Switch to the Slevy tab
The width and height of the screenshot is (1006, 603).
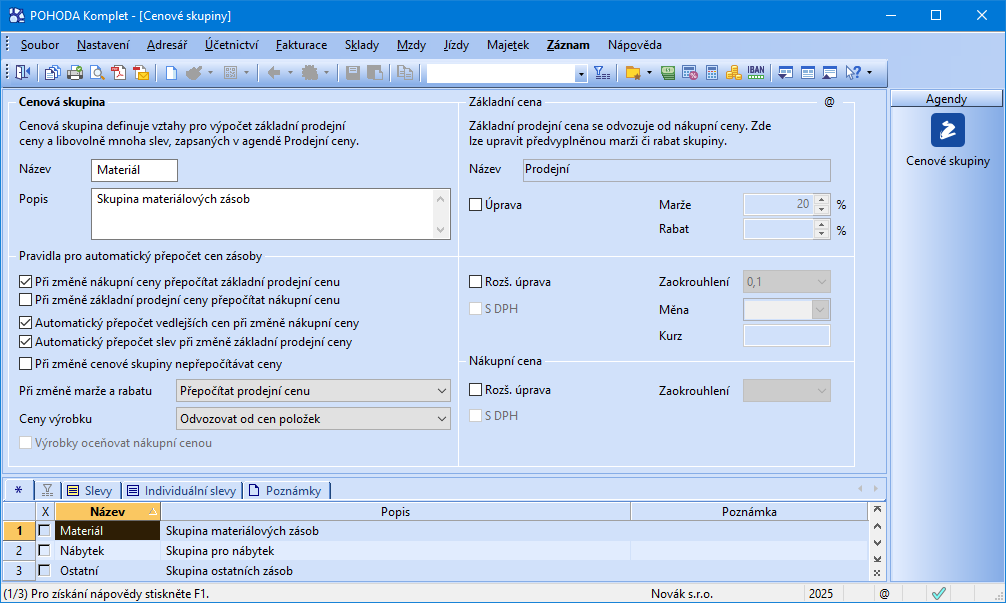pos(90,491)
